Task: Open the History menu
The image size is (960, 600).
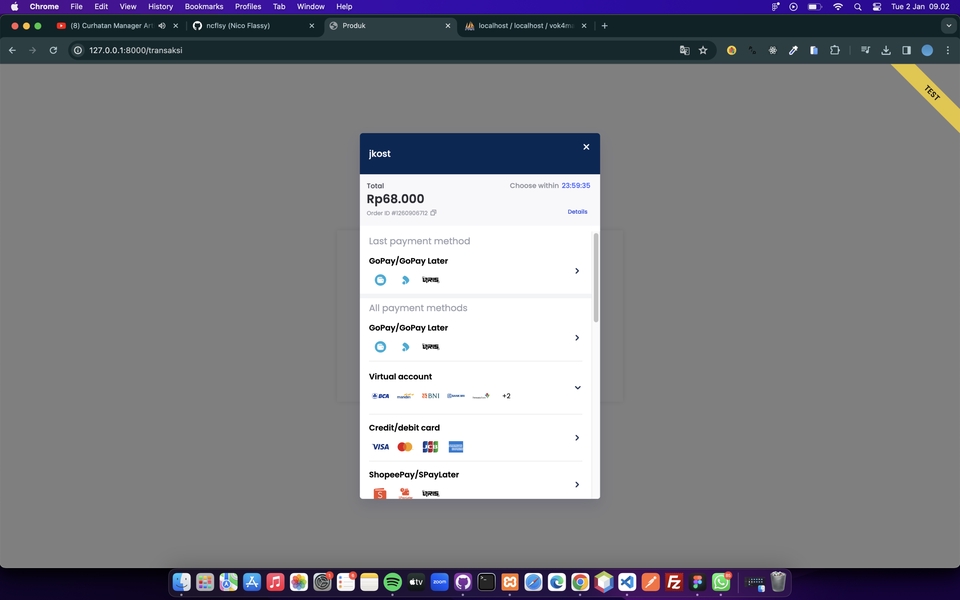Action: click(160, 7)
